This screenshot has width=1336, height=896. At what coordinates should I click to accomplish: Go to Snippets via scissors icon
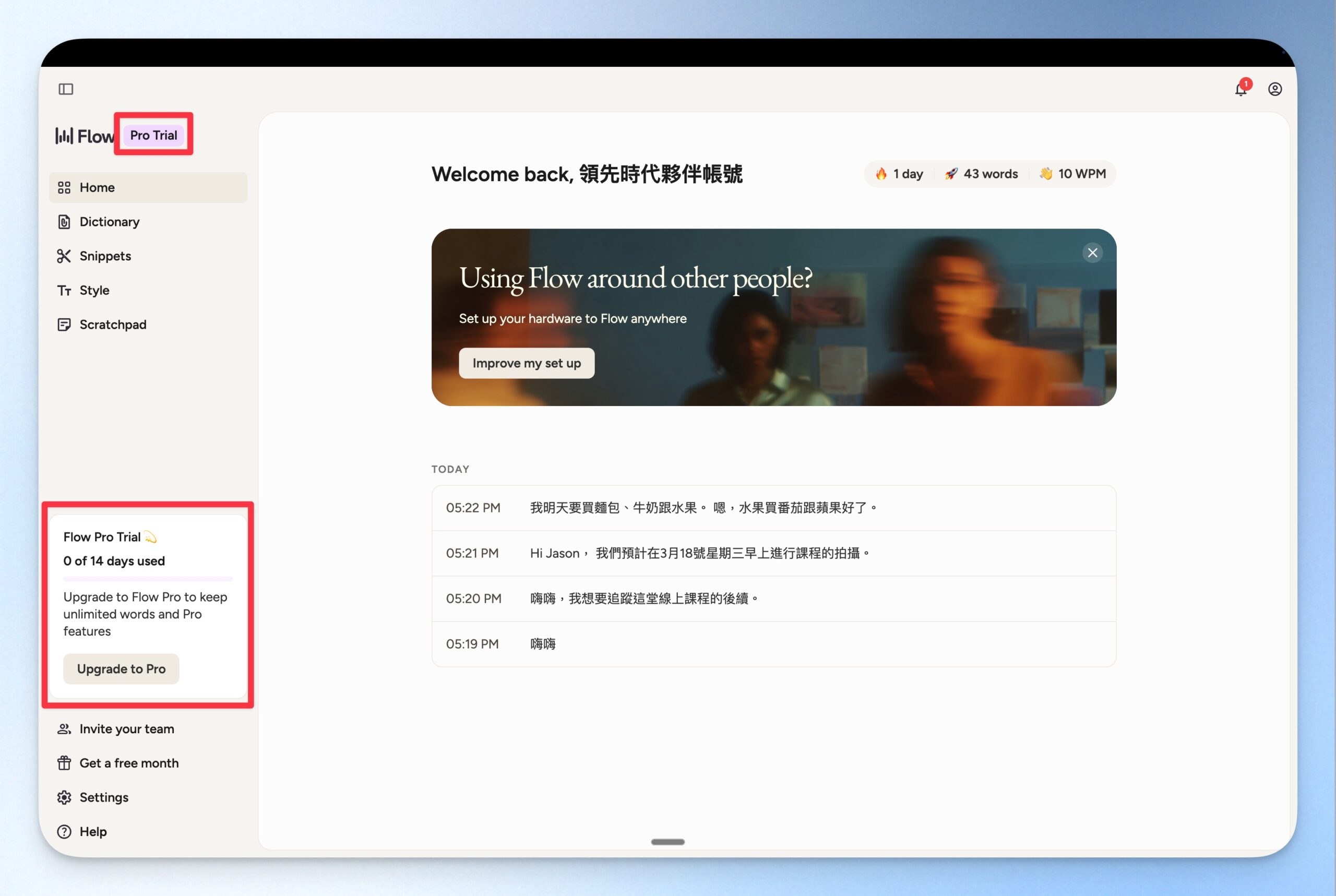tap(64, 256)
